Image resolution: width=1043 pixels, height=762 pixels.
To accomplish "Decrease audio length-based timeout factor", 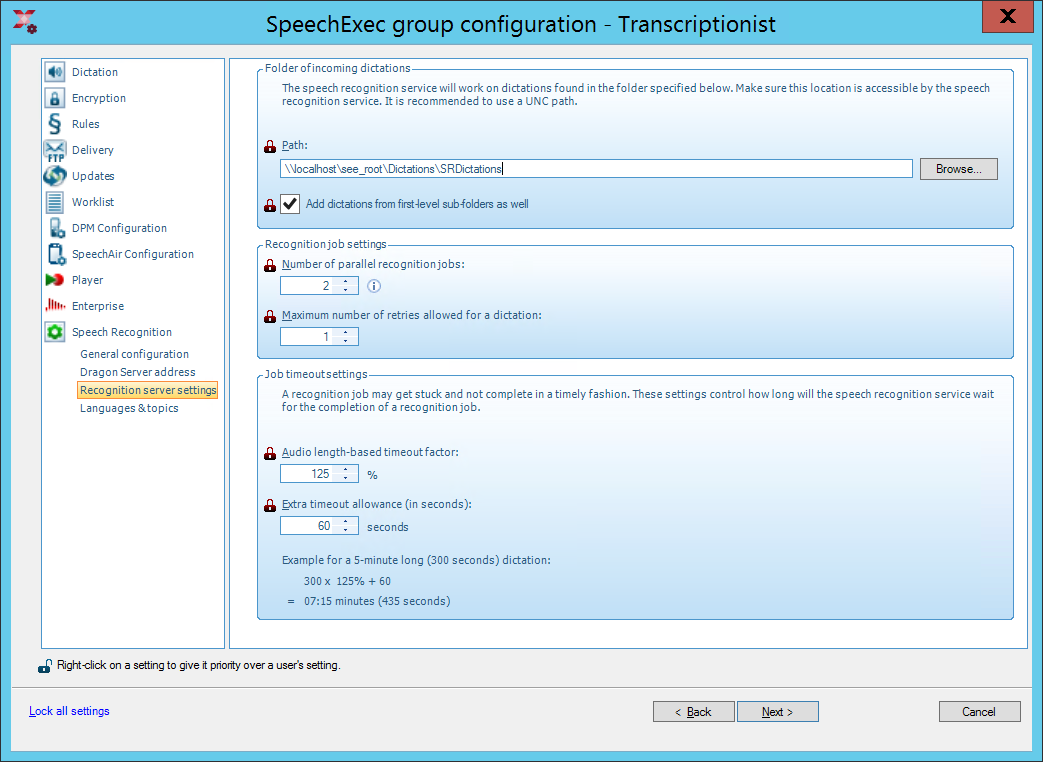I will tap(345, 477).
